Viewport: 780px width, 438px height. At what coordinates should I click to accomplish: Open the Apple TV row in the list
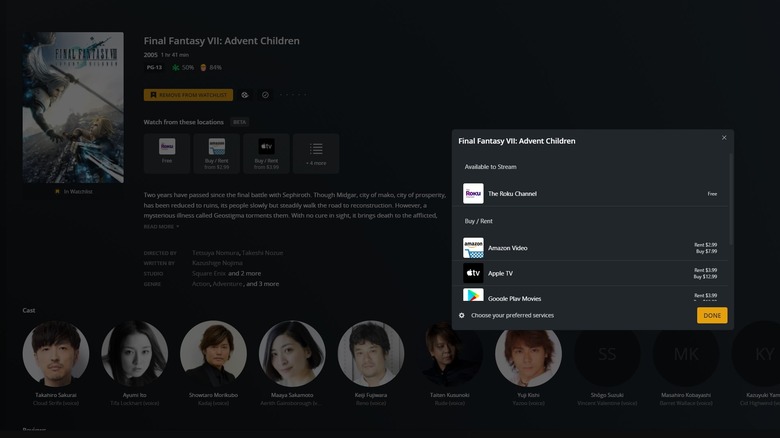[x=590, y=272]
